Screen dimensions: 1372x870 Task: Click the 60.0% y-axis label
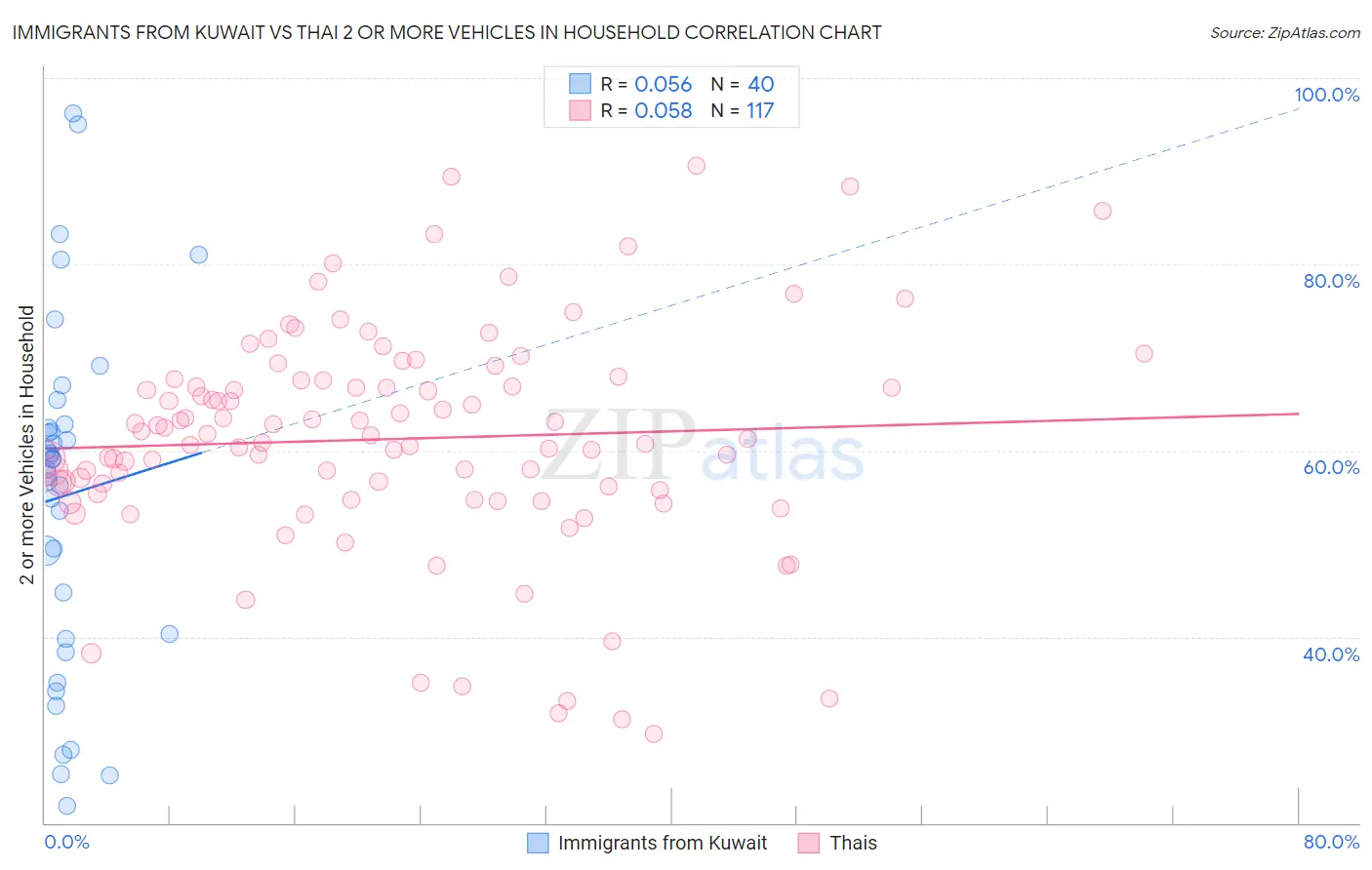1331,467
